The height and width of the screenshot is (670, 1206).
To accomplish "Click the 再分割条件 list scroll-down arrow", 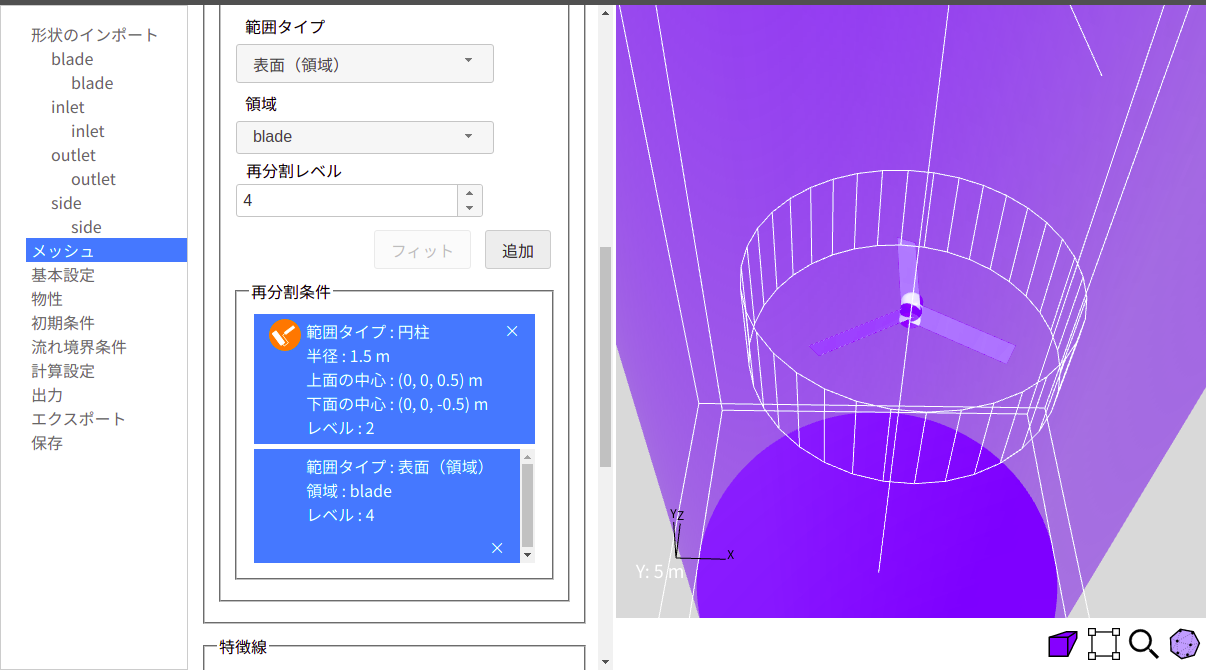I will pyautogui.click(x=528, y=555).
